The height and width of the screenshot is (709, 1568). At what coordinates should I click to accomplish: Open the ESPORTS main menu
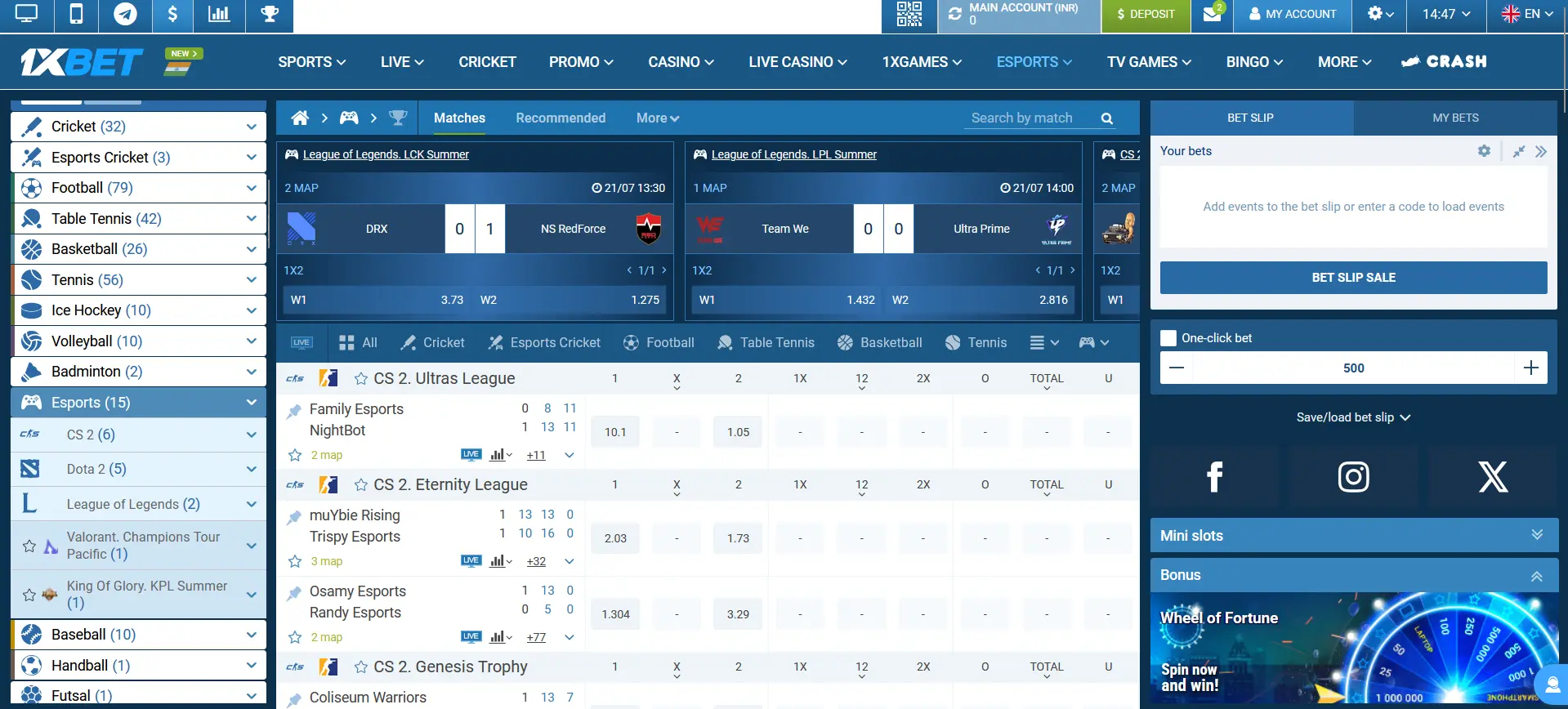tap(1034, 62)
